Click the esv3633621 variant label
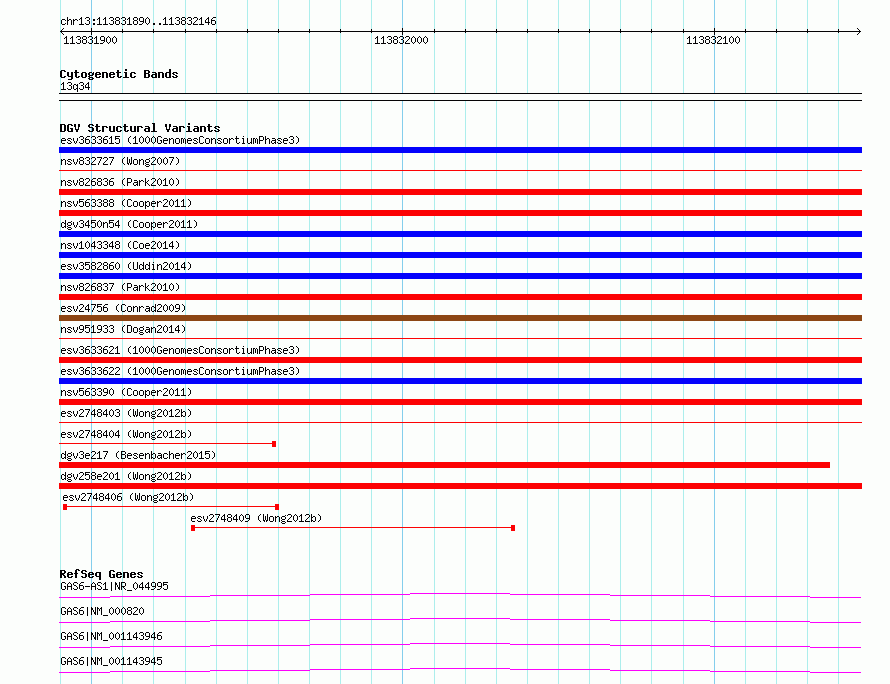 click(x=180, y=350)
